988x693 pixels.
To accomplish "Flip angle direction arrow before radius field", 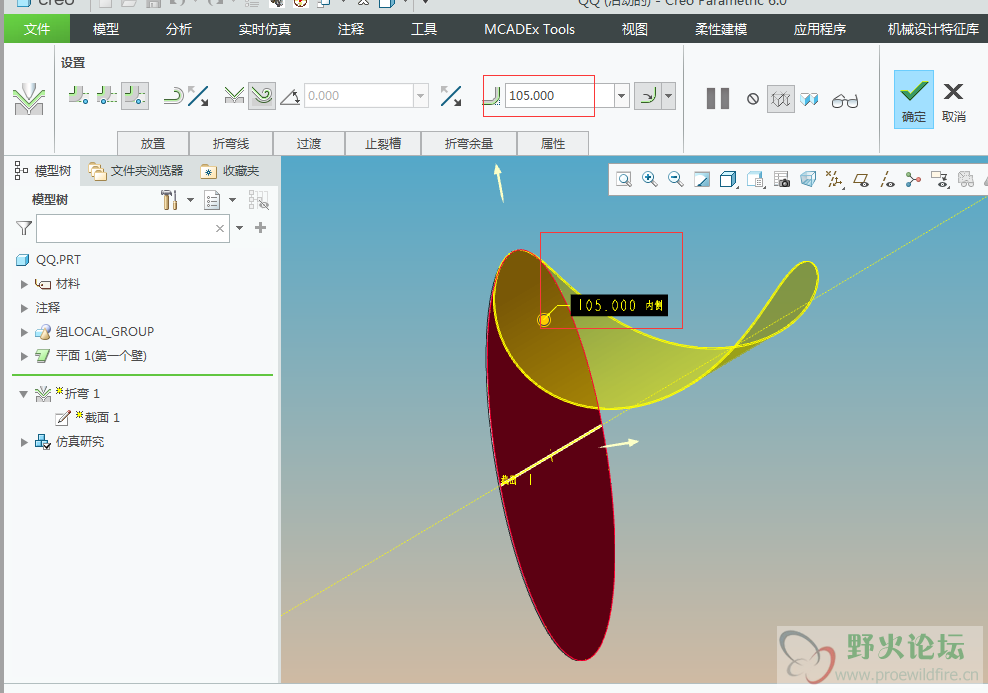I will 451,96.
